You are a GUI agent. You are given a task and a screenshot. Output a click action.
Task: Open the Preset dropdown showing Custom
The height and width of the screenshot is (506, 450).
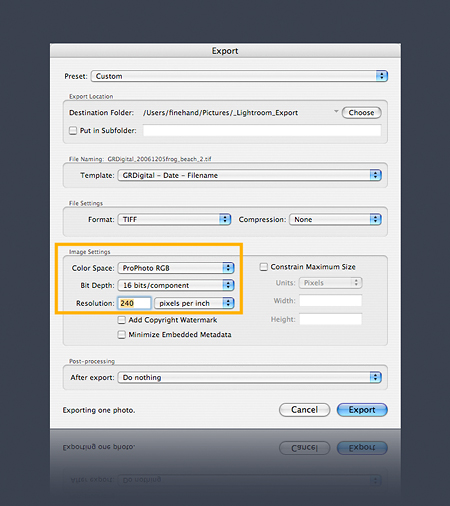(239, 76)
